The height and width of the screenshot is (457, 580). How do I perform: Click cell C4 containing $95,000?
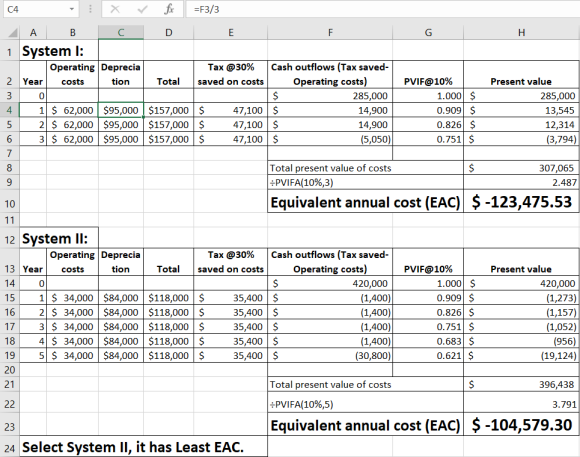[x=121, y=110]
